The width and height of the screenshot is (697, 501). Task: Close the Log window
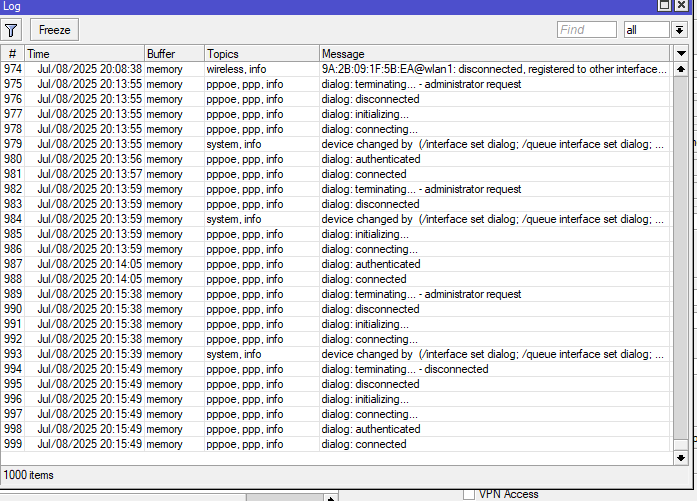point(681,5)
